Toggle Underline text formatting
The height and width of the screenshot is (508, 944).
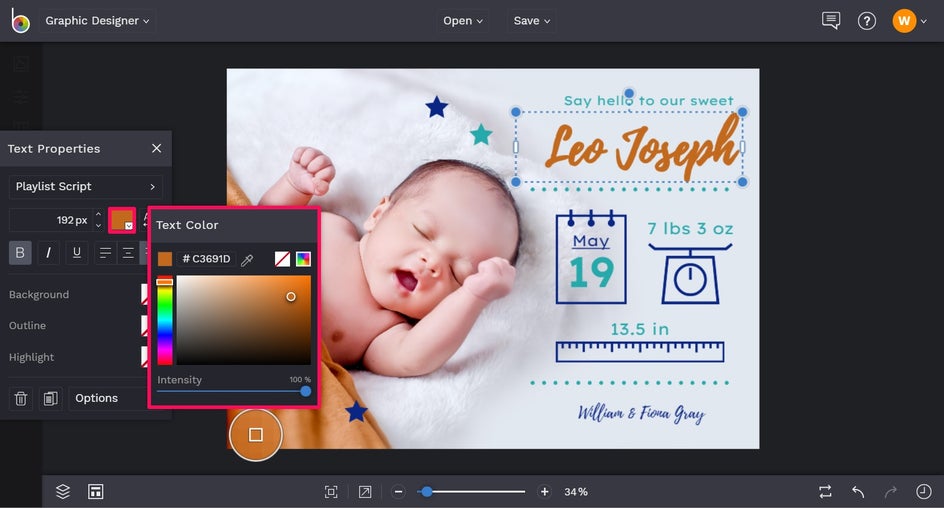(x=76, y=253)
